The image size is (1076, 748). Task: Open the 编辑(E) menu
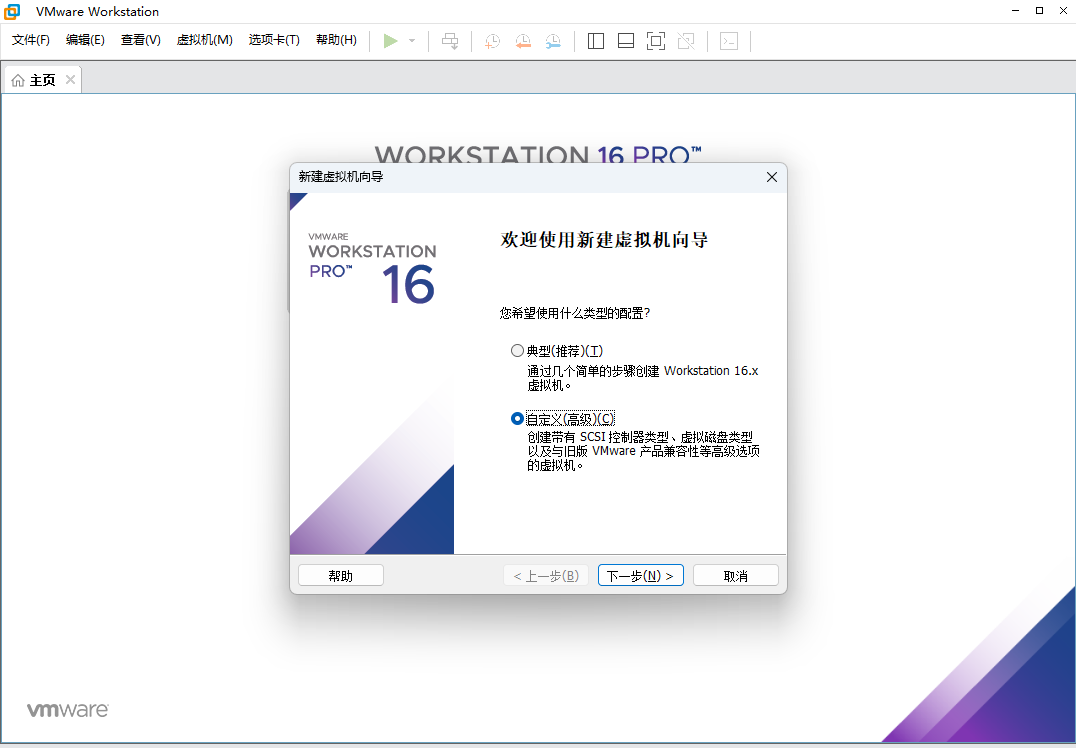click(x=85, y=40)
